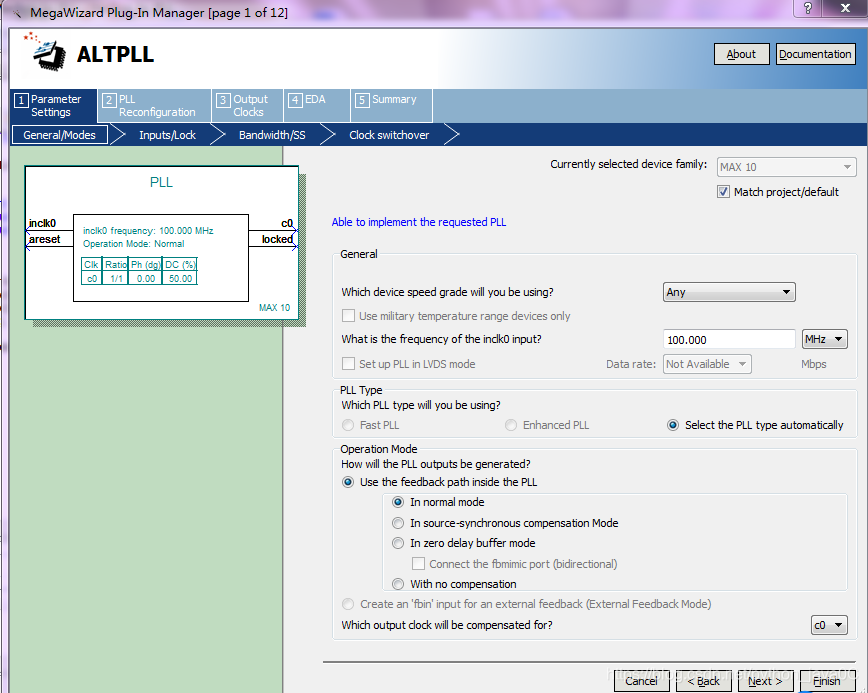The image size is (868, 693).
Task: Switch to Output Clocks tab
Action: [247, 106]
